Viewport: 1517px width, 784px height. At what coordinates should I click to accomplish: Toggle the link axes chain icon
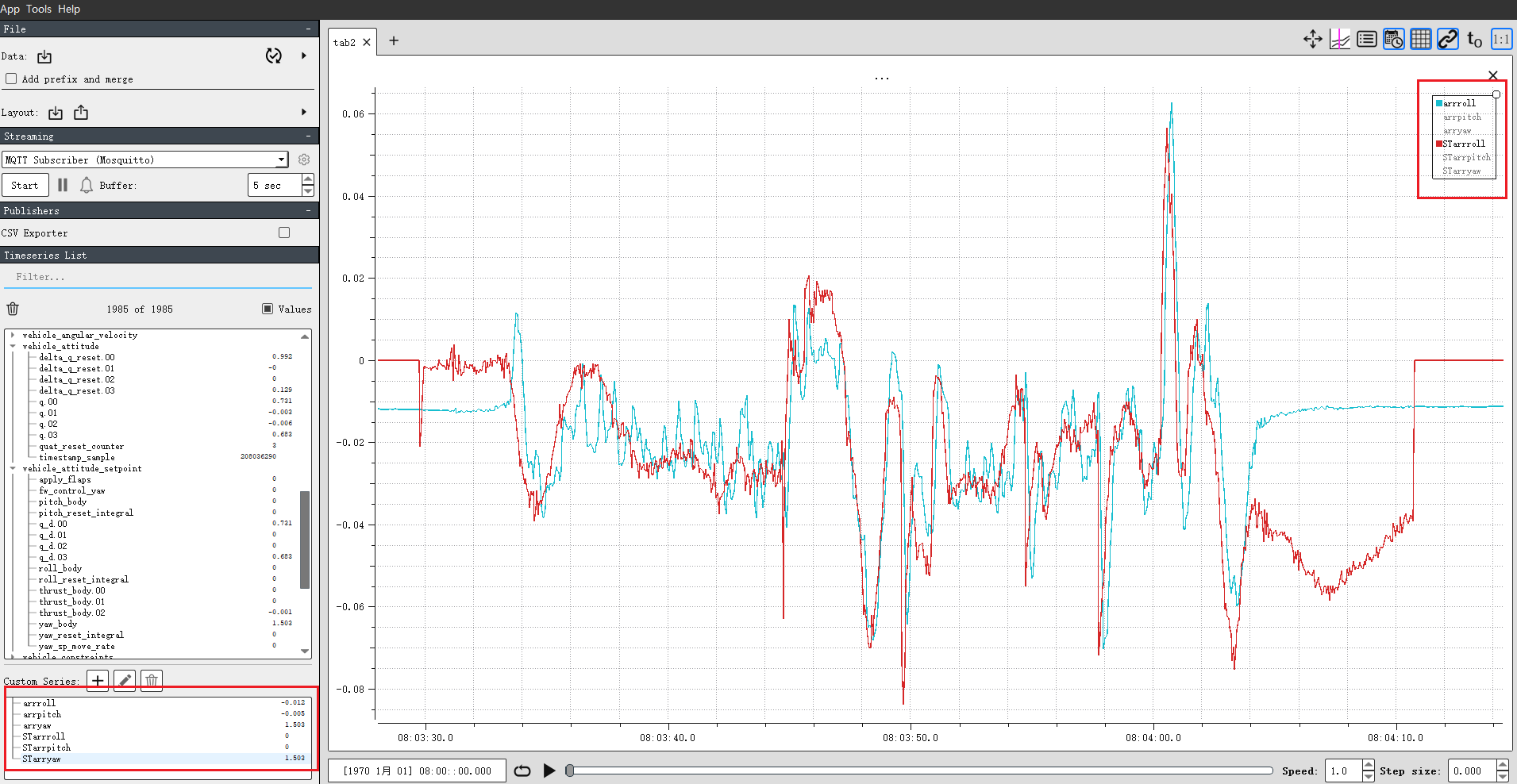click(x=1448, y=39)
